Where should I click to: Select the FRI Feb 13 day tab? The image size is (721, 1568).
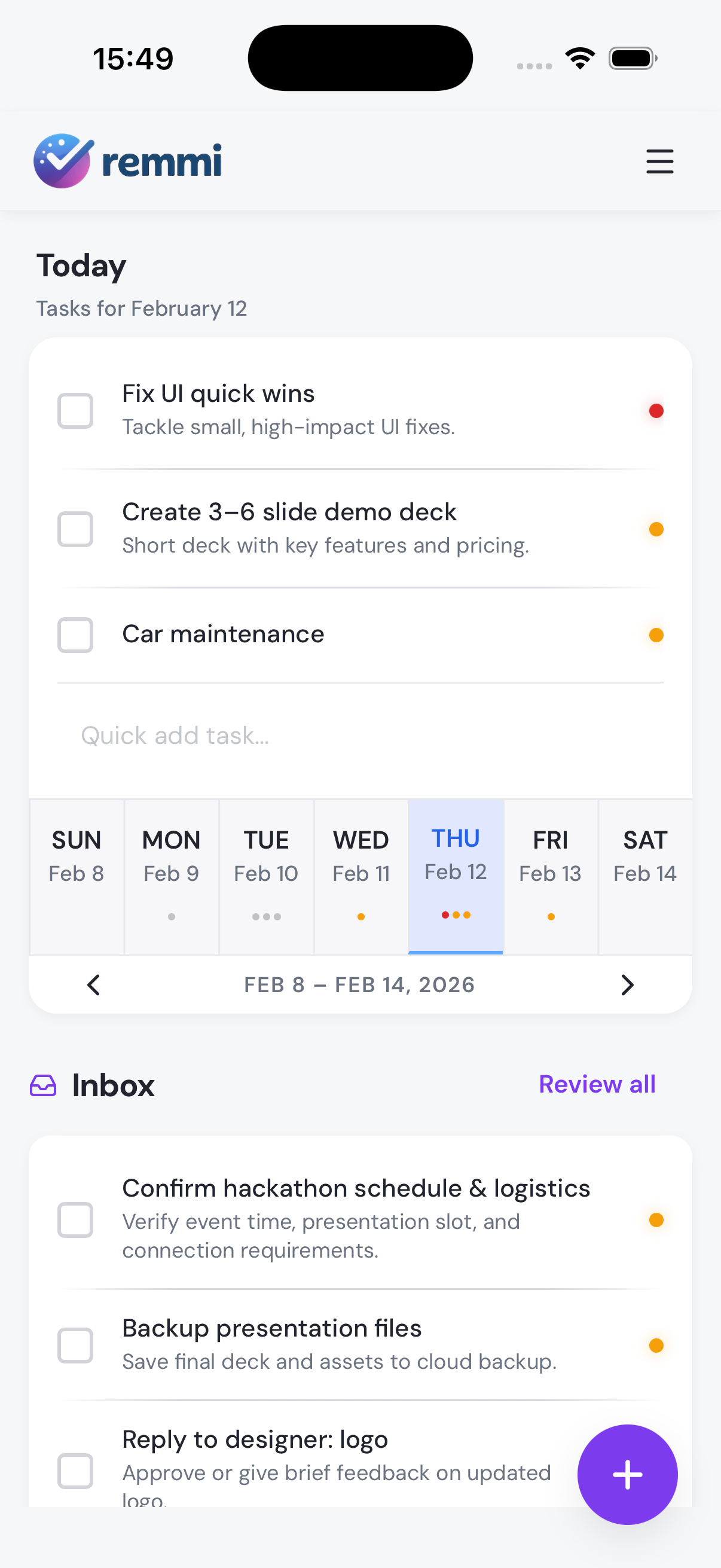(550, 875)
